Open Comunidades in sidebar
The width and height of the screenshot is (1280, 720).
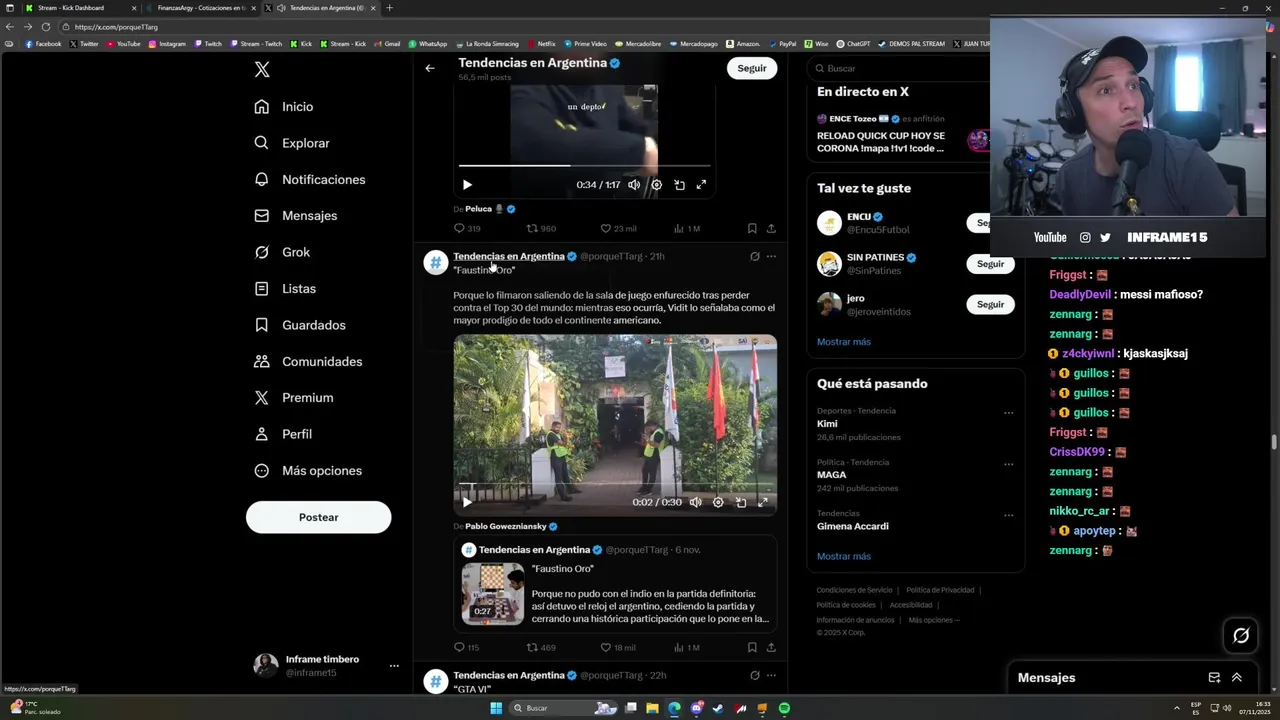click(x=308, y=362)
